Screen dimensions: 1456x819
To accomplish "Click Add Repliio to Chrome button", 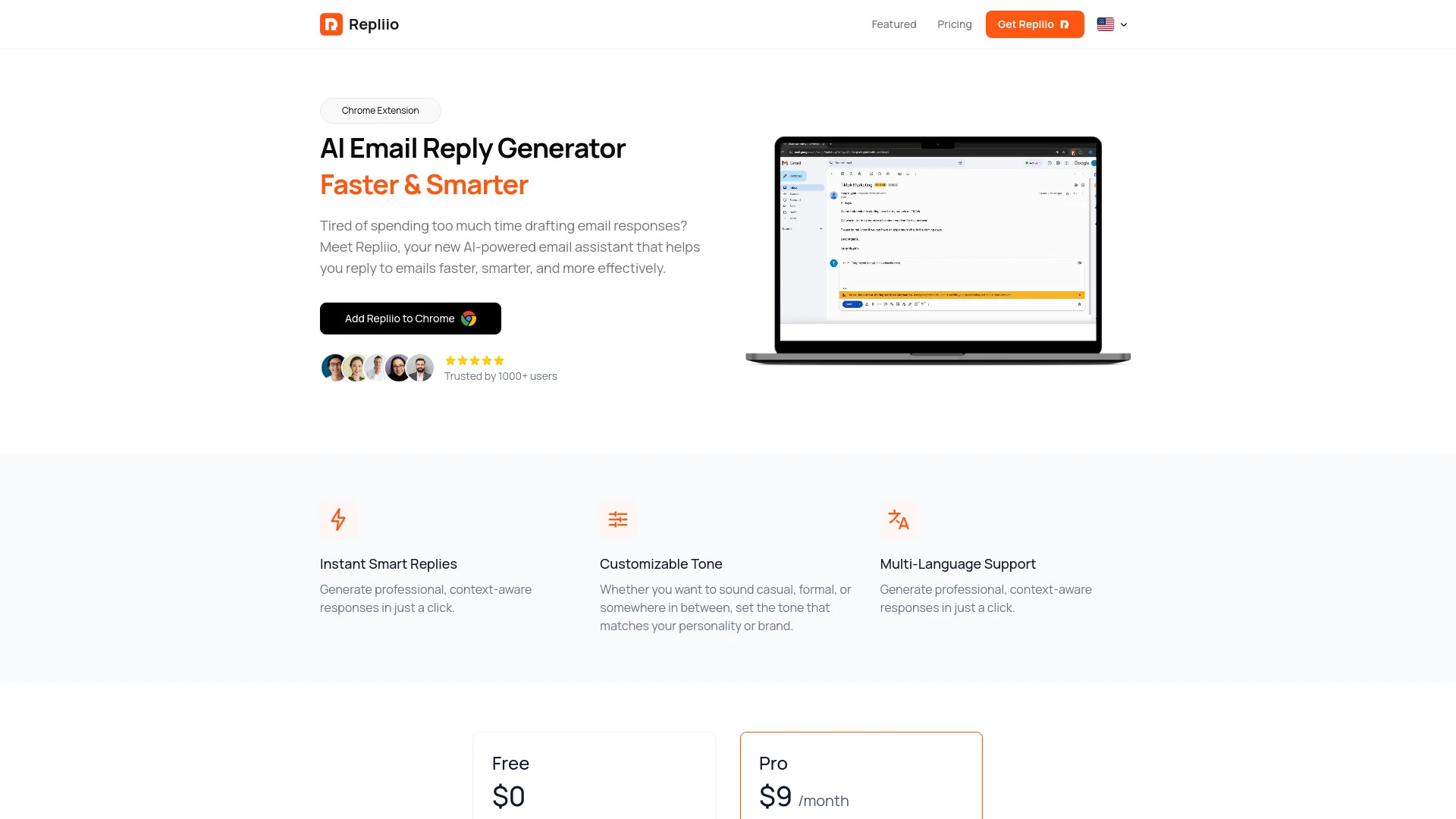I will pyautogui.click(x=410, y=317).
